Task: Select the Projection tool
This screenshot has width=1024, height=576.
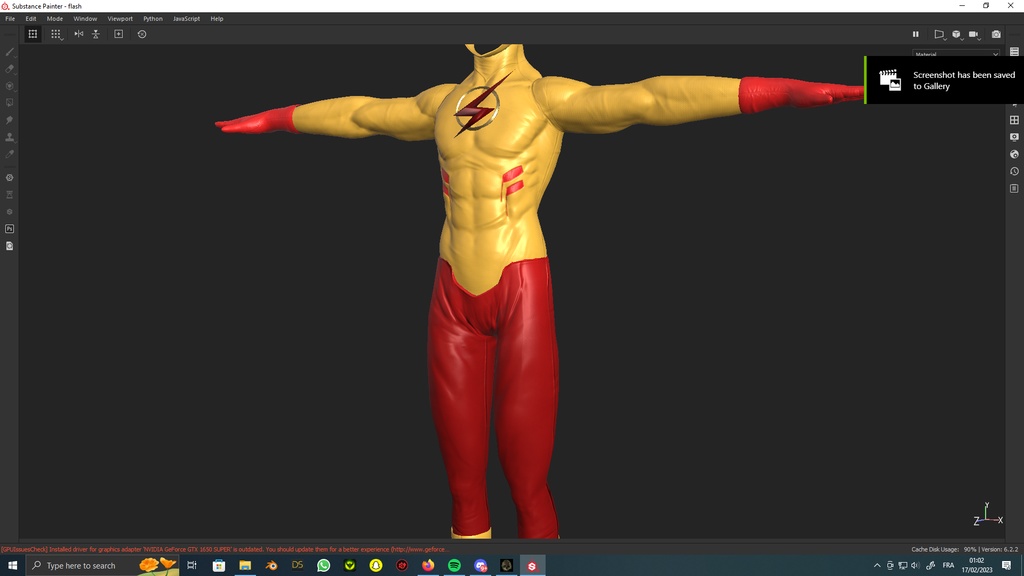Action: [9, 87]
